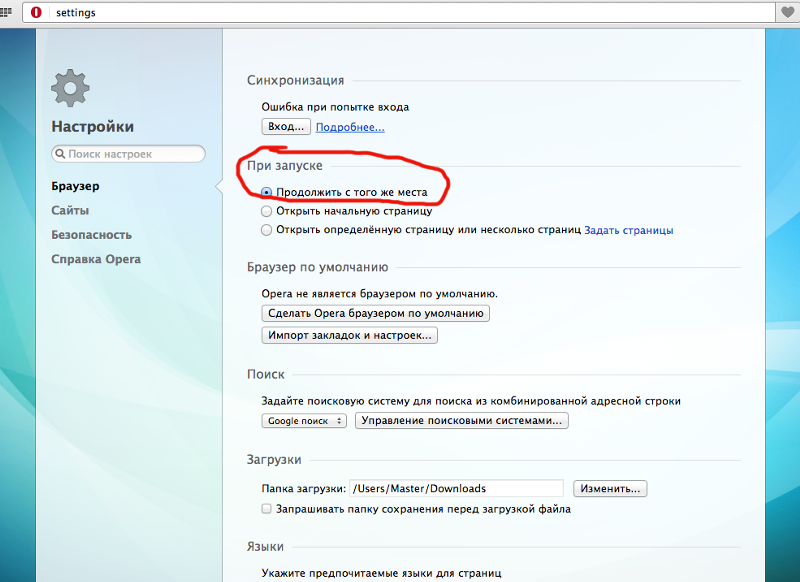Click the 'Загрузки' section heading
This screenshot has width=800, height=582.
274,460
